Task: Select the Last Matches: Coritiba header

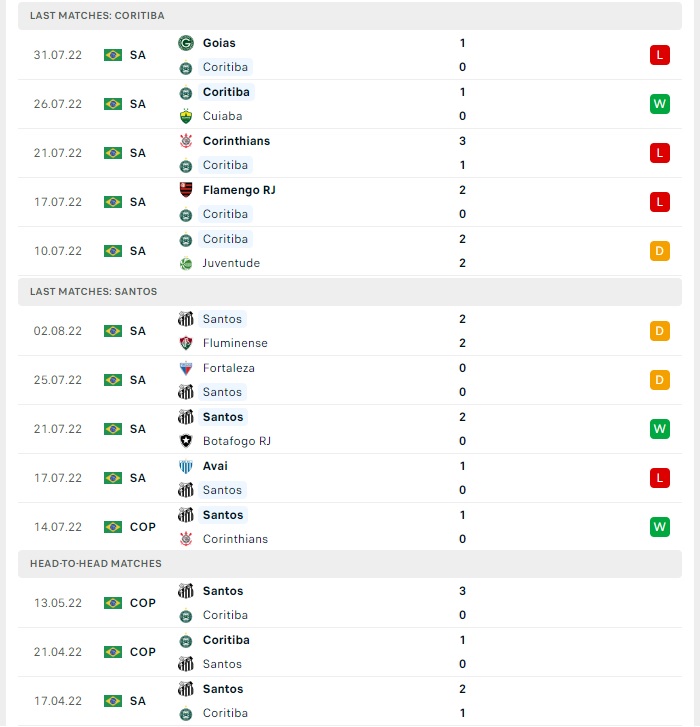Action: click(x=350, y=16)
